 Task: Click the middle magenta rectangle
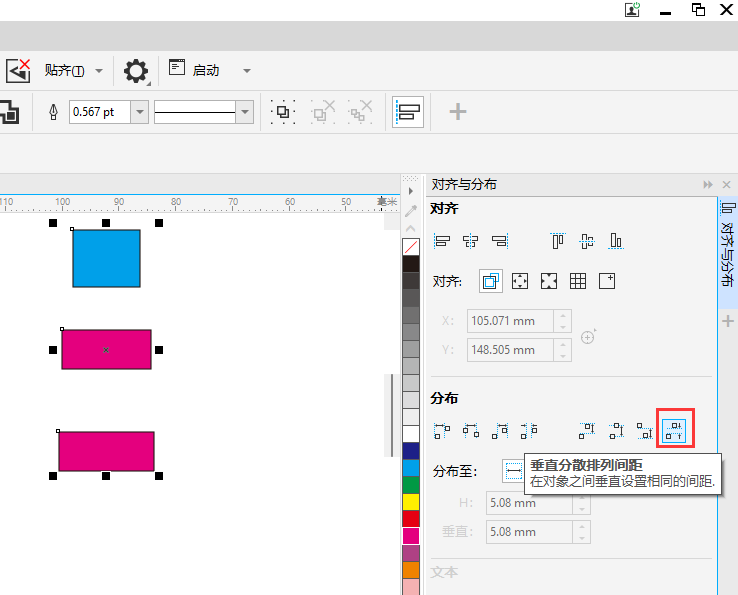tap(106, 349)
